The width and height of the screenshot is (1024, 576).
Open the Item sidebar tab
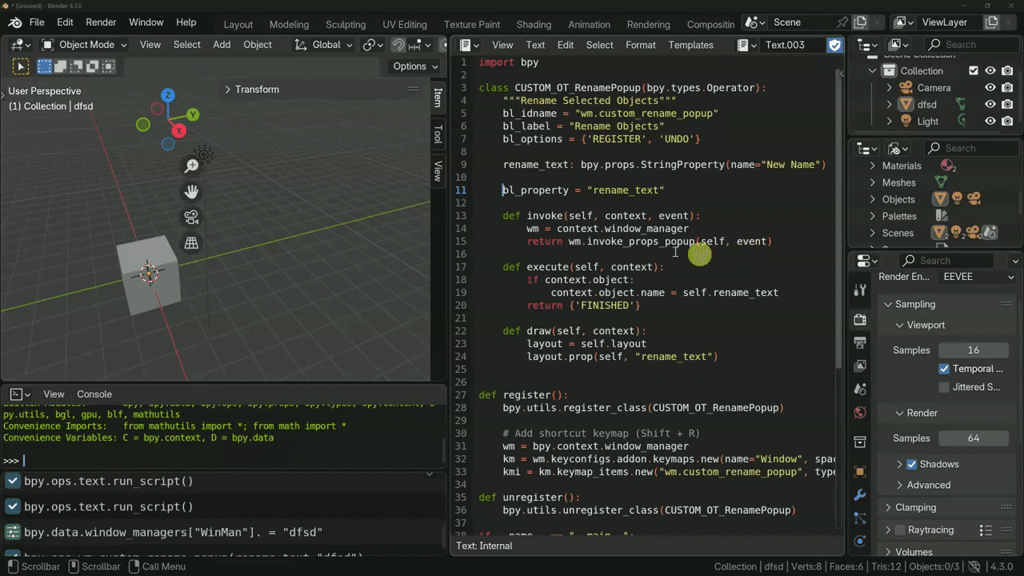click(438, 97)
